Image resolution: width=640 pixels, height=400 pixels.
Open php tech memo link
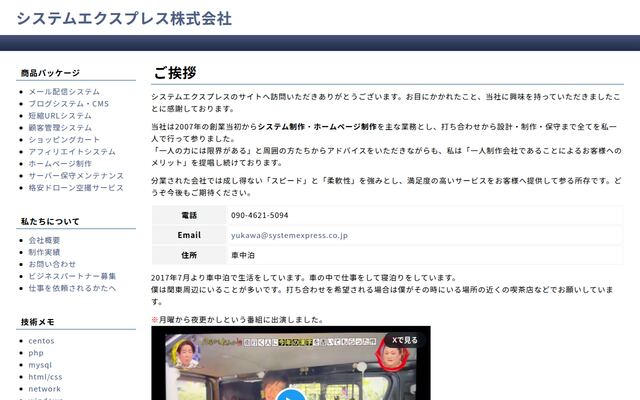pos(36,353)
